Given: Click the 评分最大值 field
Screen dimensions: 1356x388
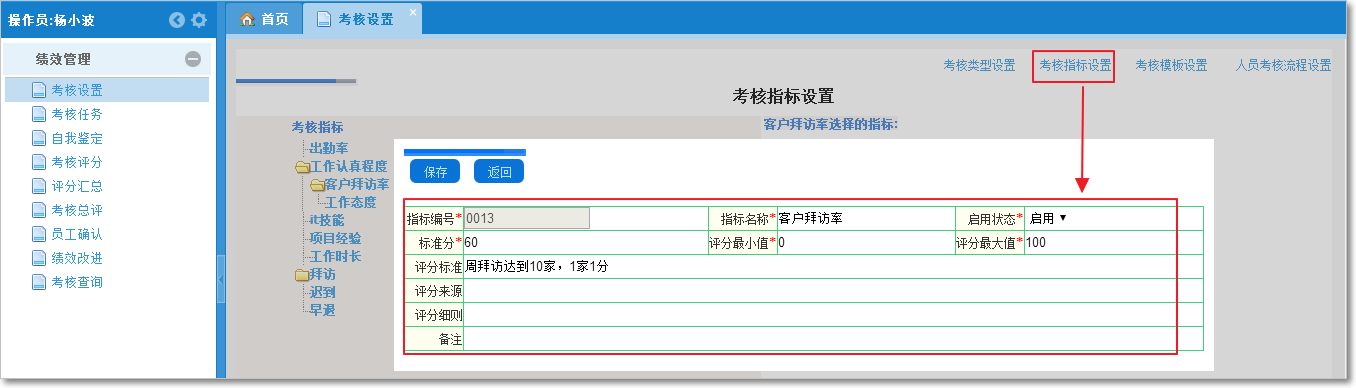Looking at the screenshot, I should coord(1113,243).
